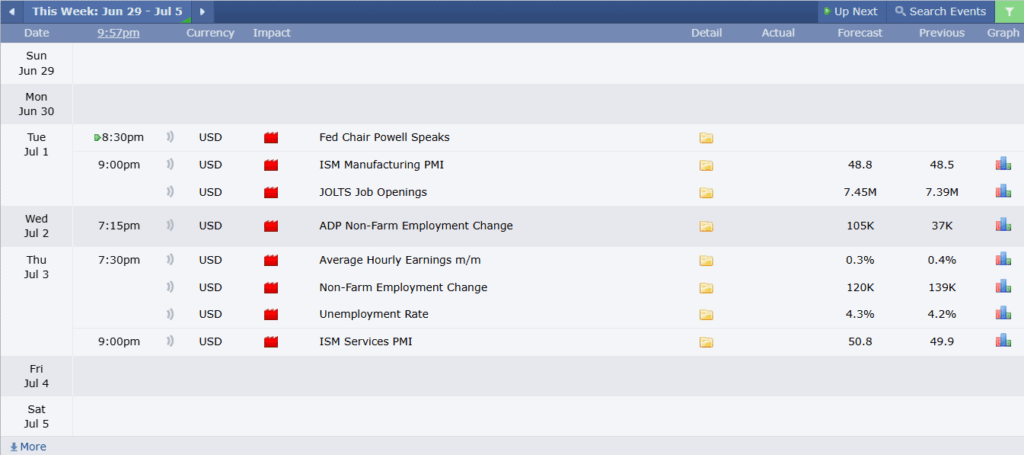The height and width of the screenshot is (455, 1024).
Task: Show graph for JOLTS Job Openings
Action: [x=1003, y=191]
